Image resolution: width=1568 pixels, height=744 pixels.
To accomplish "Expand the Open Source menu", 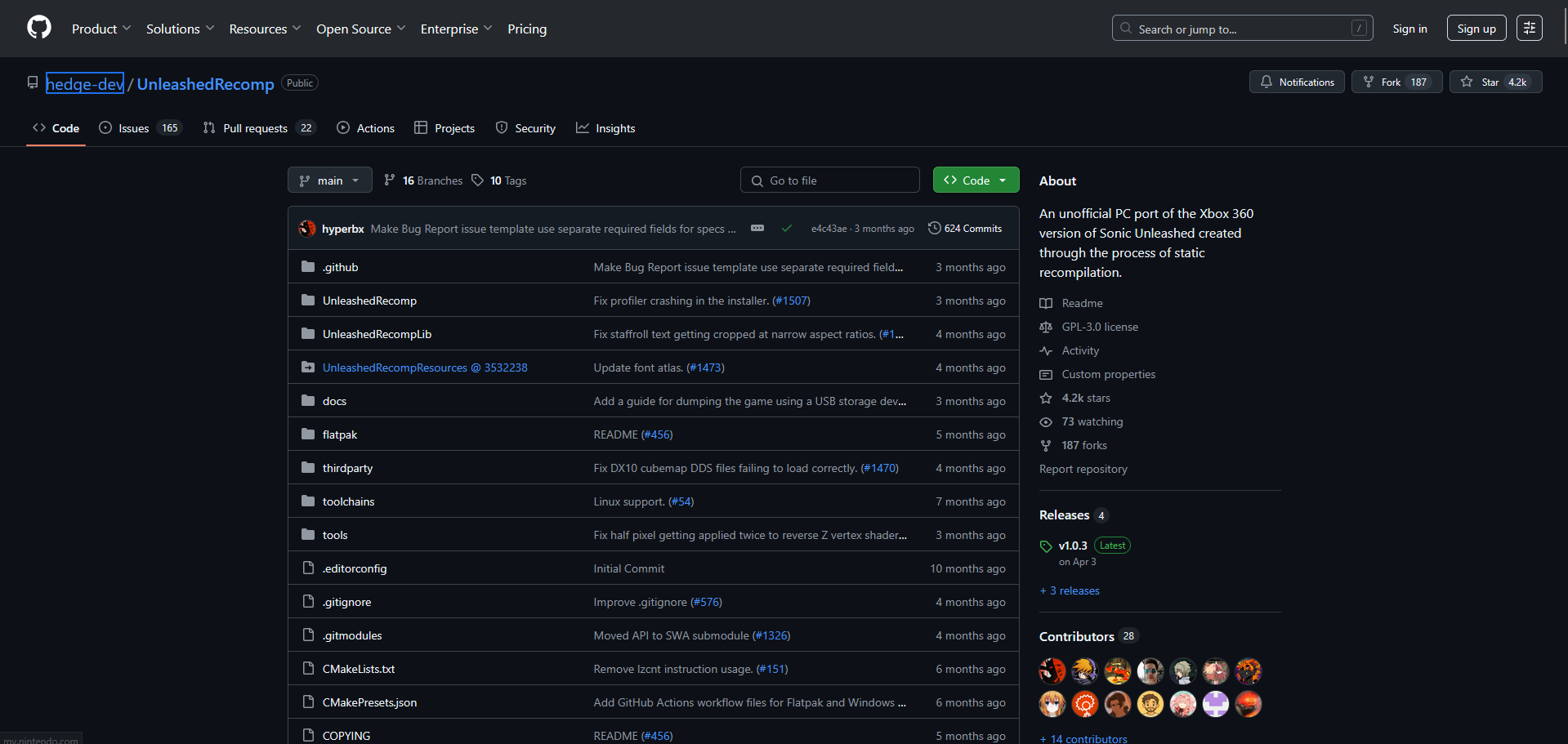I will 360,29.
